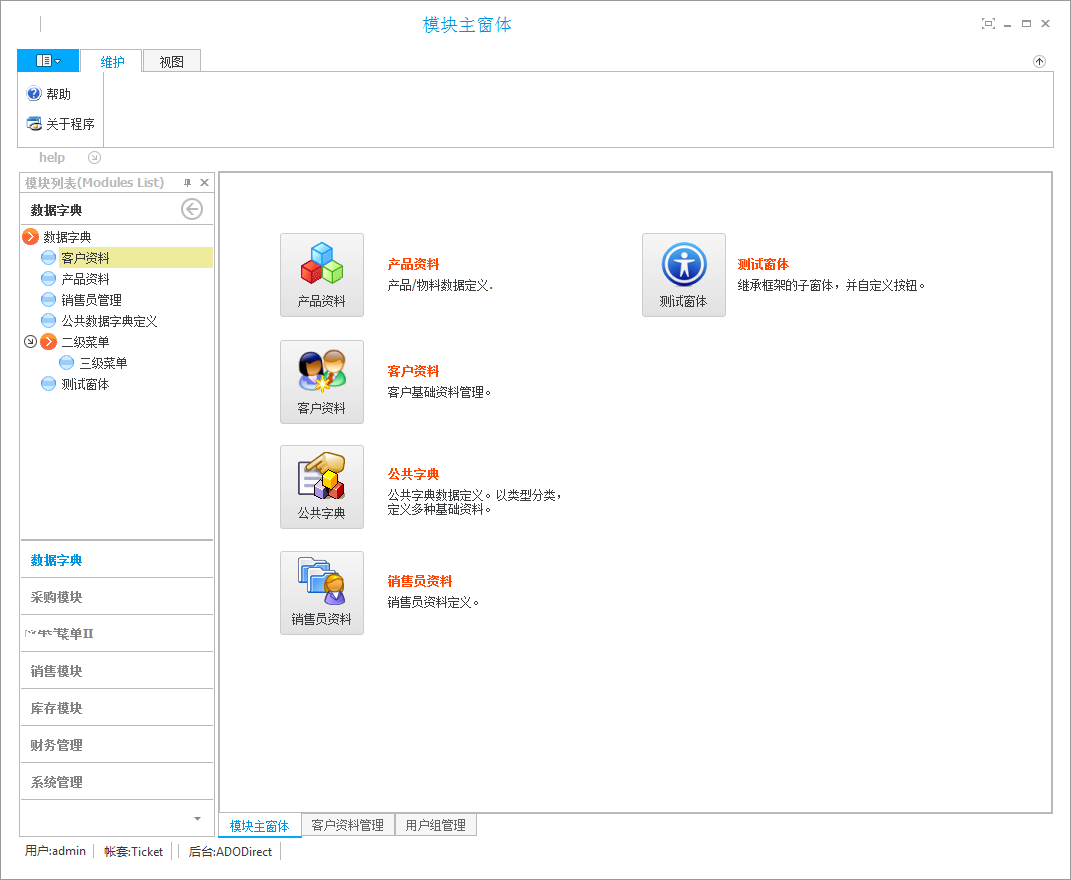Select the 二级菜单 tree node
The height and width of the screenshot is (880, 1071).
(85, 342)
